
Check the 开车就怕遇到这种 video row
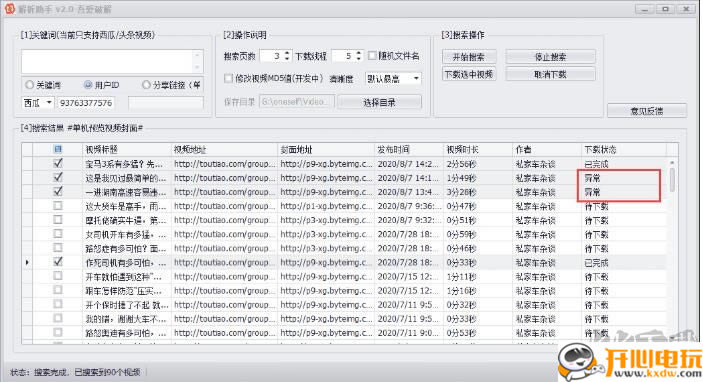tap(58, 276)
